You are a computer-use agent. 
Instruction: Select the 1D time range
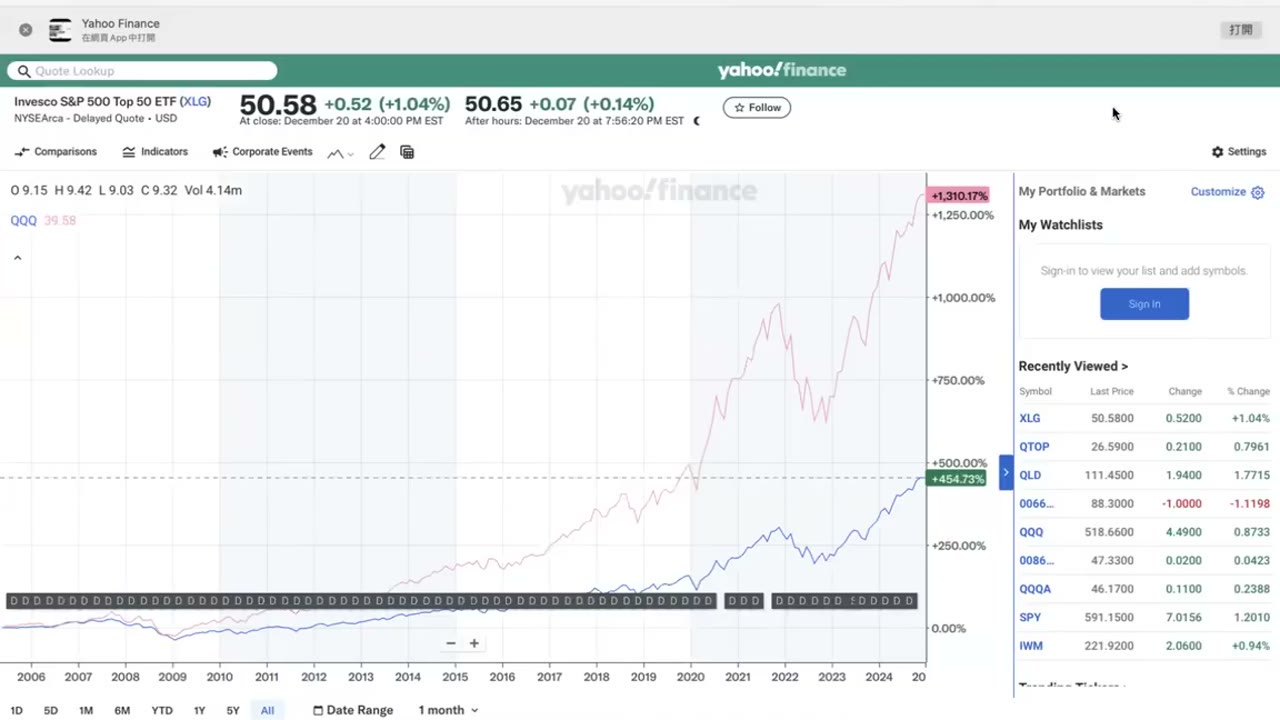[x=16, y=710]
